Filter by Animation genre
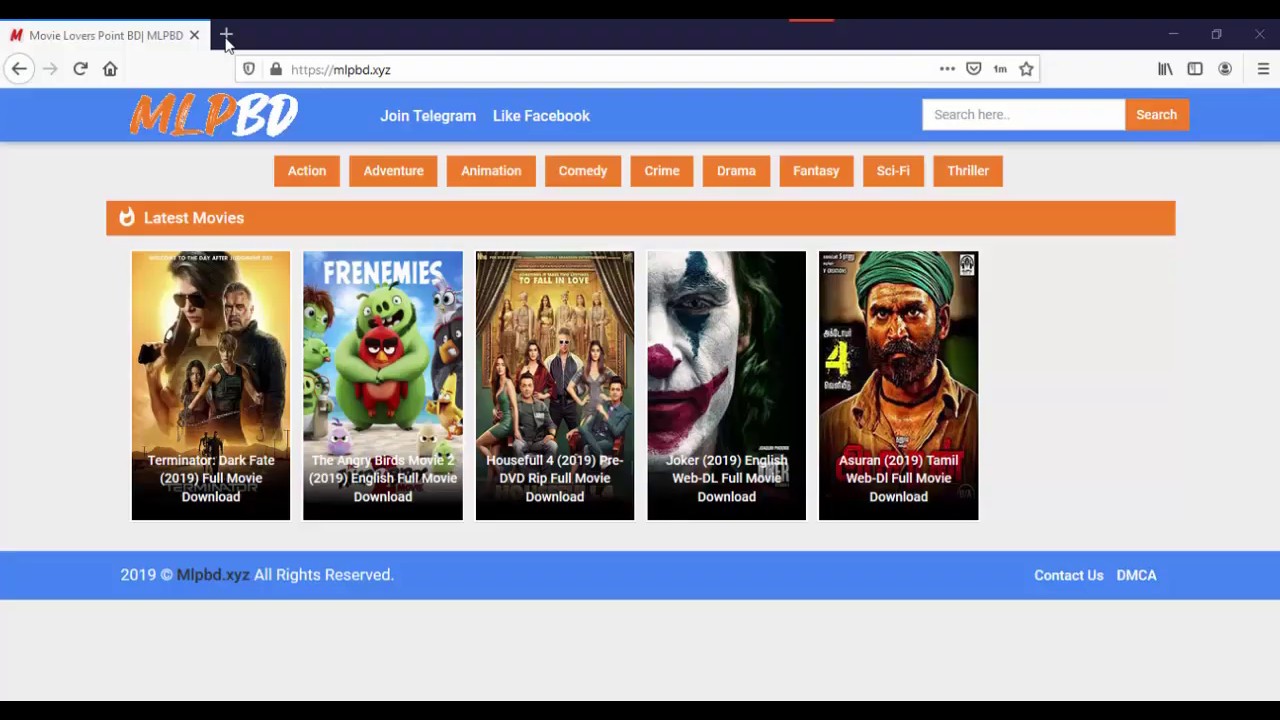The height and width of the screenshot is (720, 1280). click(491, 171)
